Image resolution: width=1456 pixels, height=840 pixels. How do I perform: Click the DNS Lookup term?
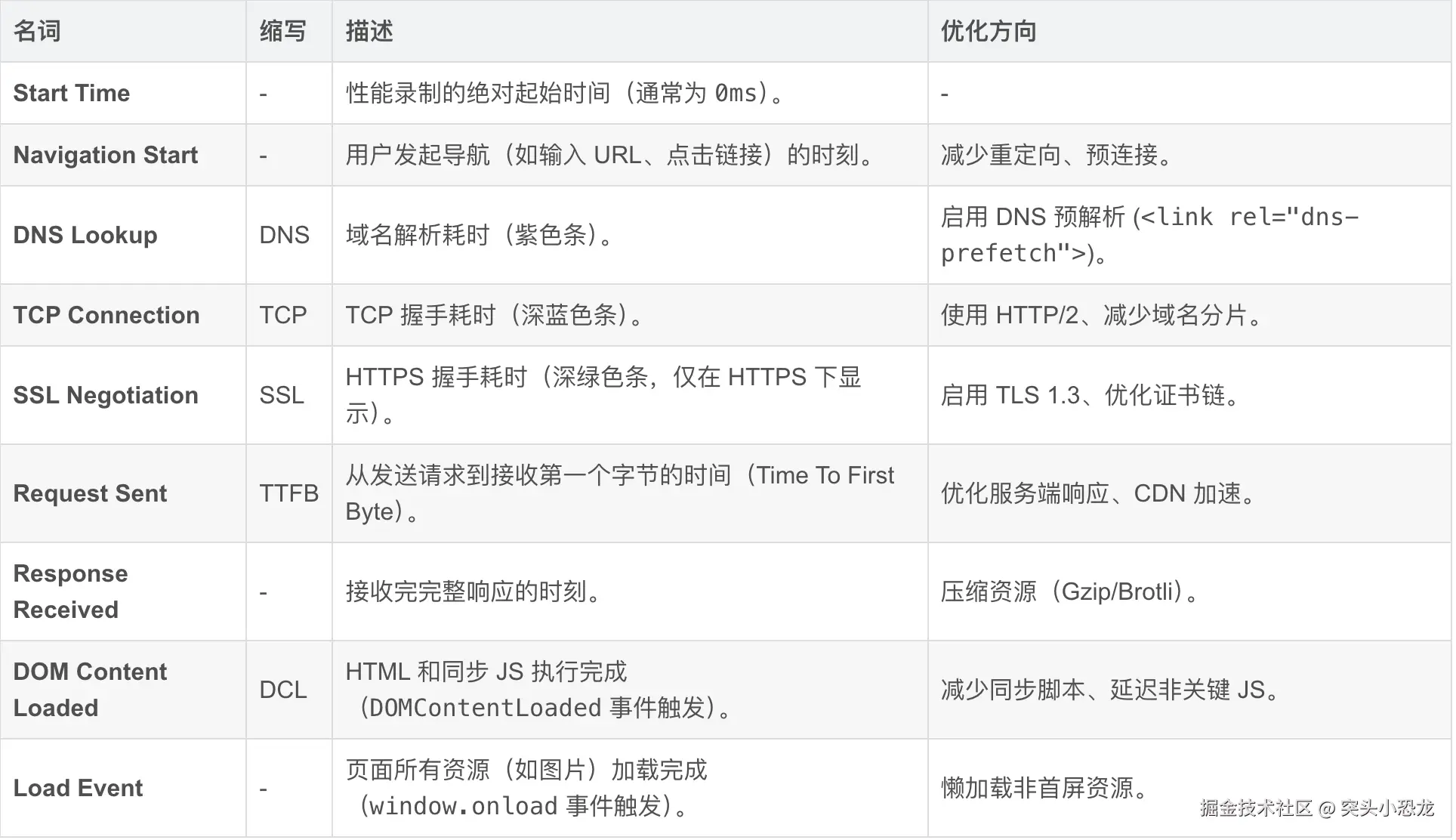(85, 235)
